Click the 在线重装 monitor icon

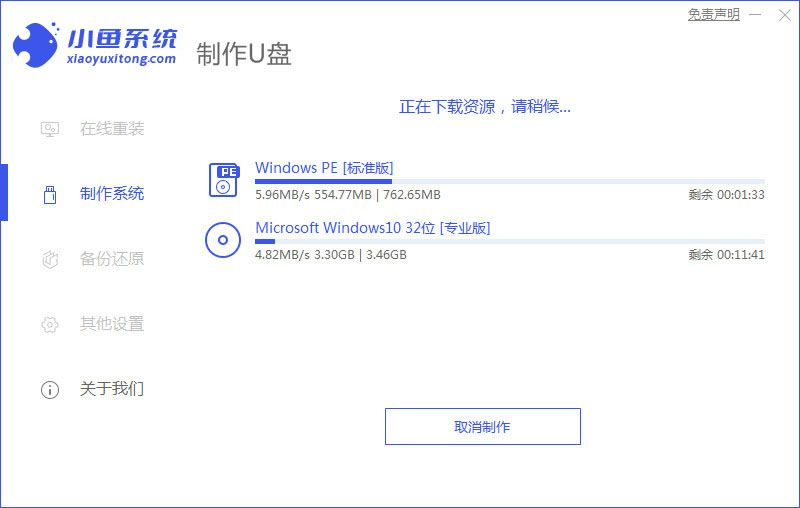(x=50, y=129)
